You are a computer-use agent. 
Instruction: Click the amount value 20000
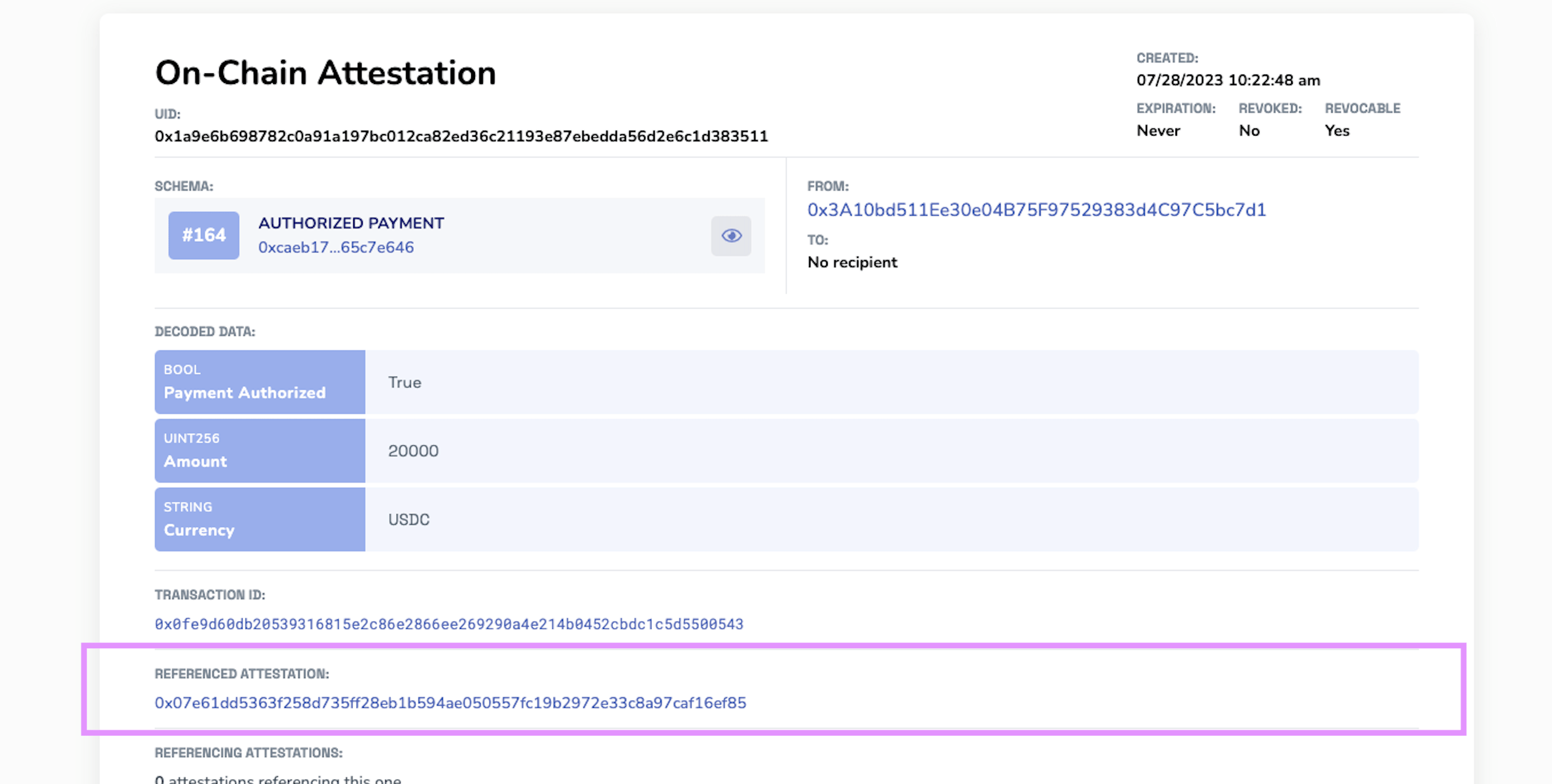click(x=413, y=451)
